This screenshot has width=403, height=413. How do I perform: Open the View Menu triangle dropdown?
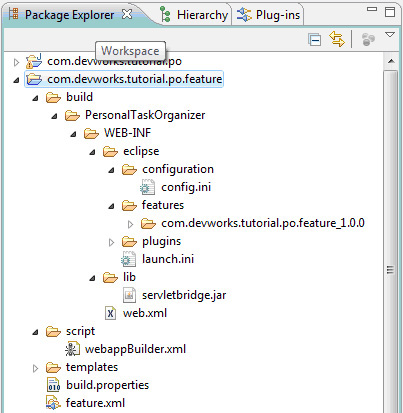(x=390, y=34)
